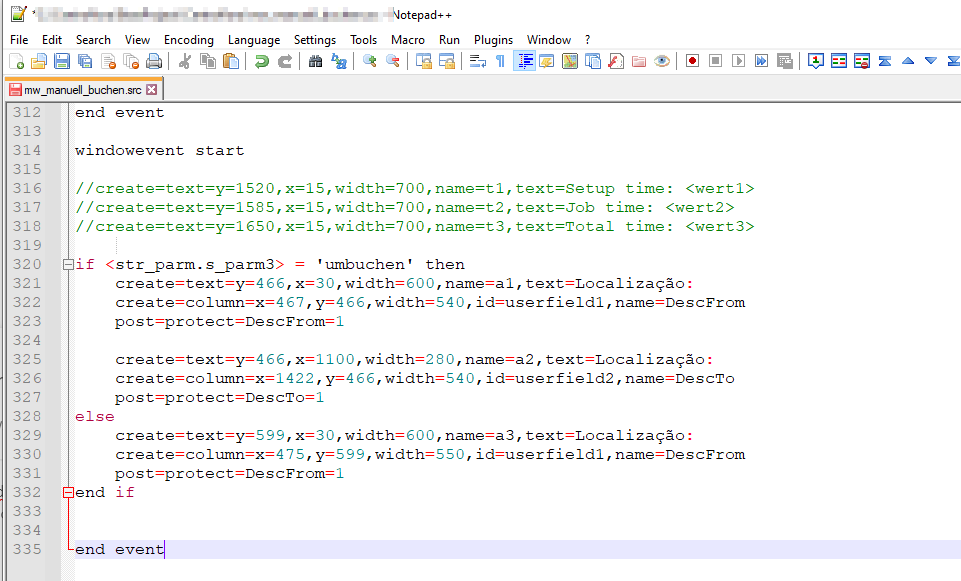Click Set as First to Compare icon

coord(816,61)
